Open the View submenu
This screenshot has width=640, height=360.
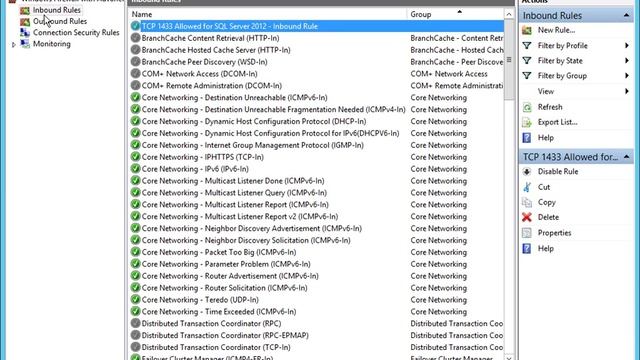[546, 91]
